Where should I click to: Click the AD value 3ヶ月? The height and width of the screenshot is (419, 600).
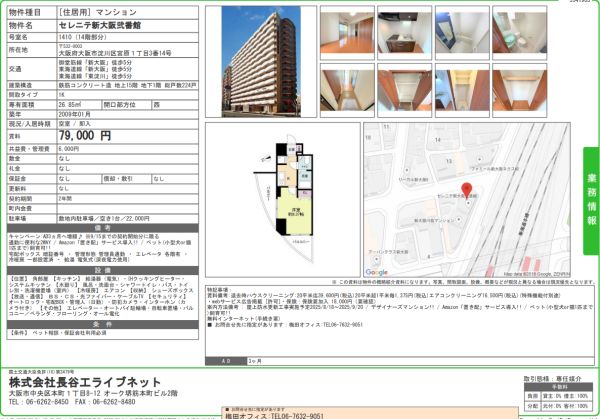255,361
